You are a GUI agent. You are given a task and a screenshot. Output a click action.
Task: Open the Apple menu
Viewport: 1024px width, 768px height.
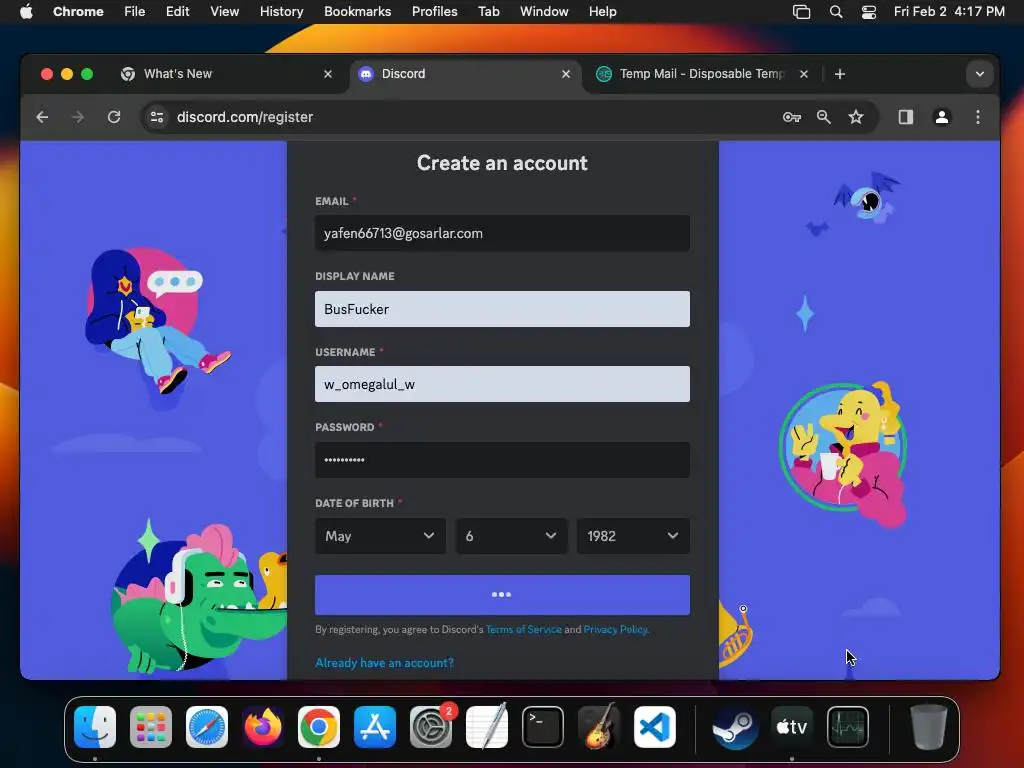tap(26, 12)
